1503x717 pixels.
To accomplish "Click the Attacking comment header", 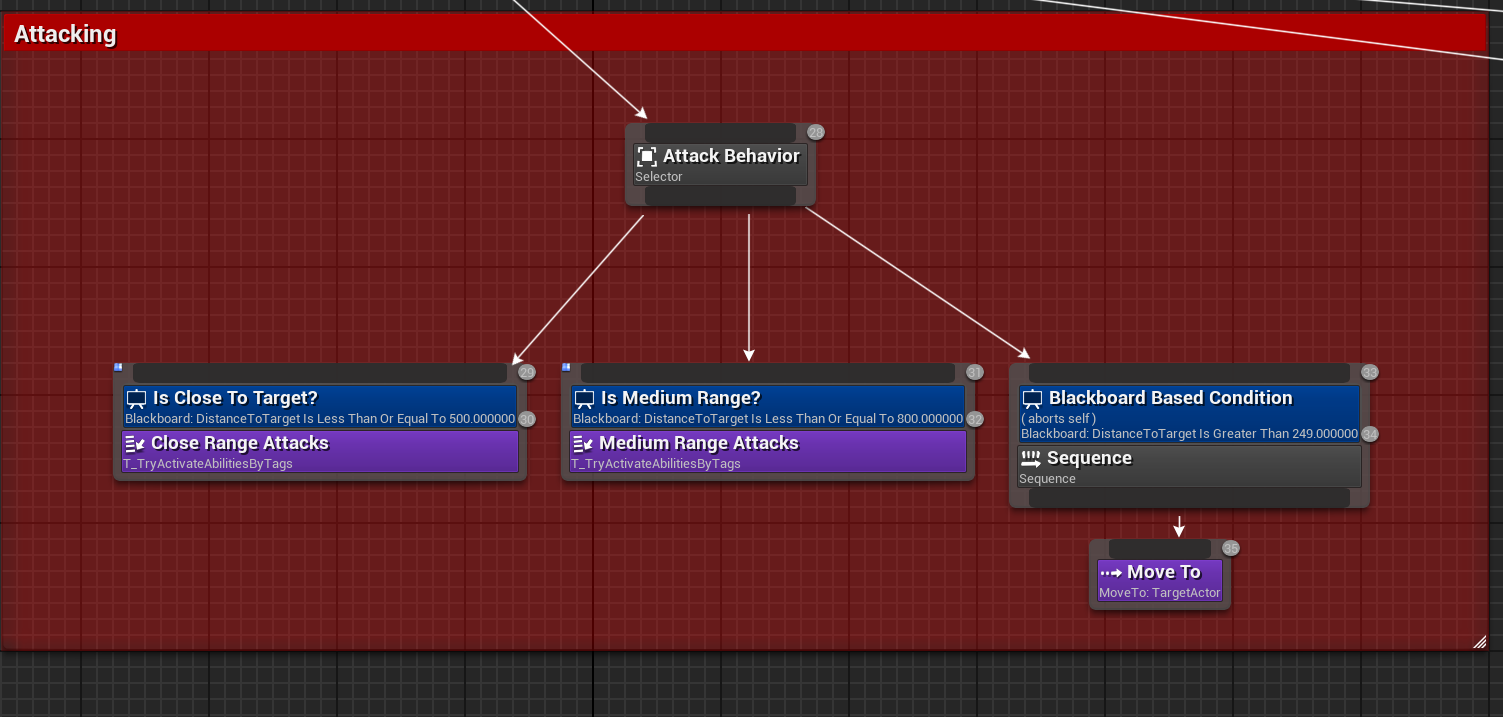I will (x=64, y=33).
